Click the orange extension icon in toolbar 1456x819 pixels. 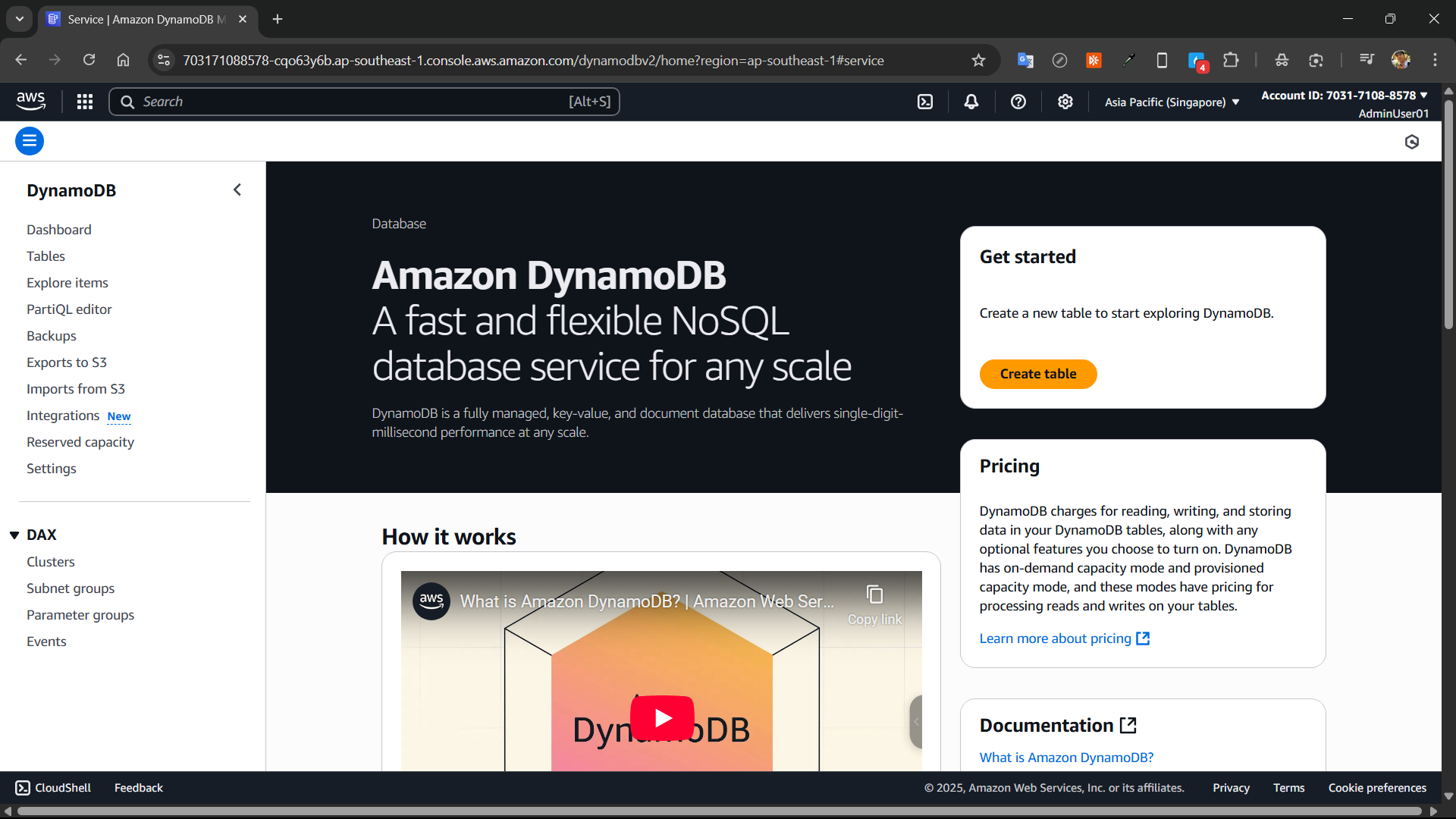[x=1094, y=60]
